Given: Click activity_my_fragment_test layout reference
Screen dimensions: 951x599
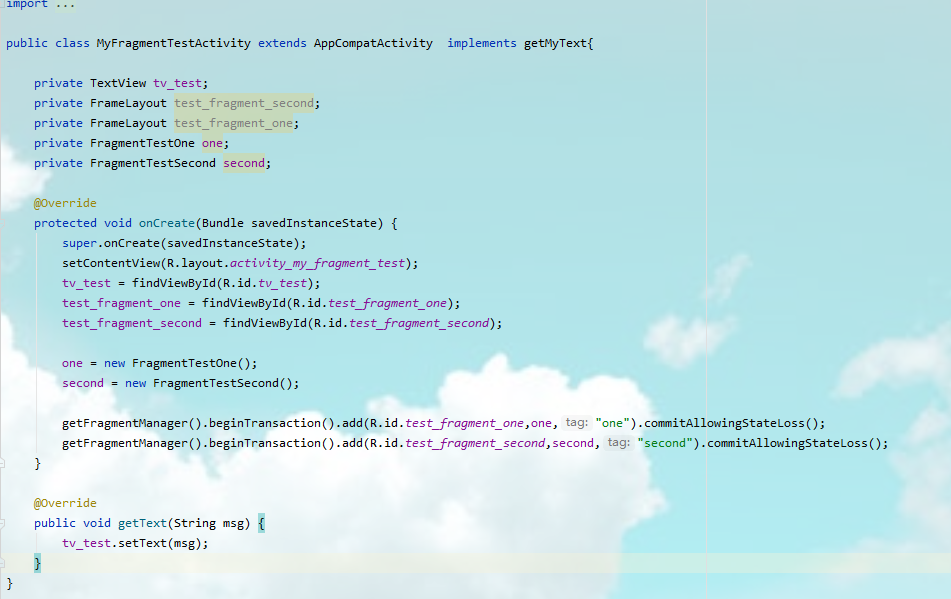Looking at the screenshot, I should pyautogui.click(x=317, y=263).
